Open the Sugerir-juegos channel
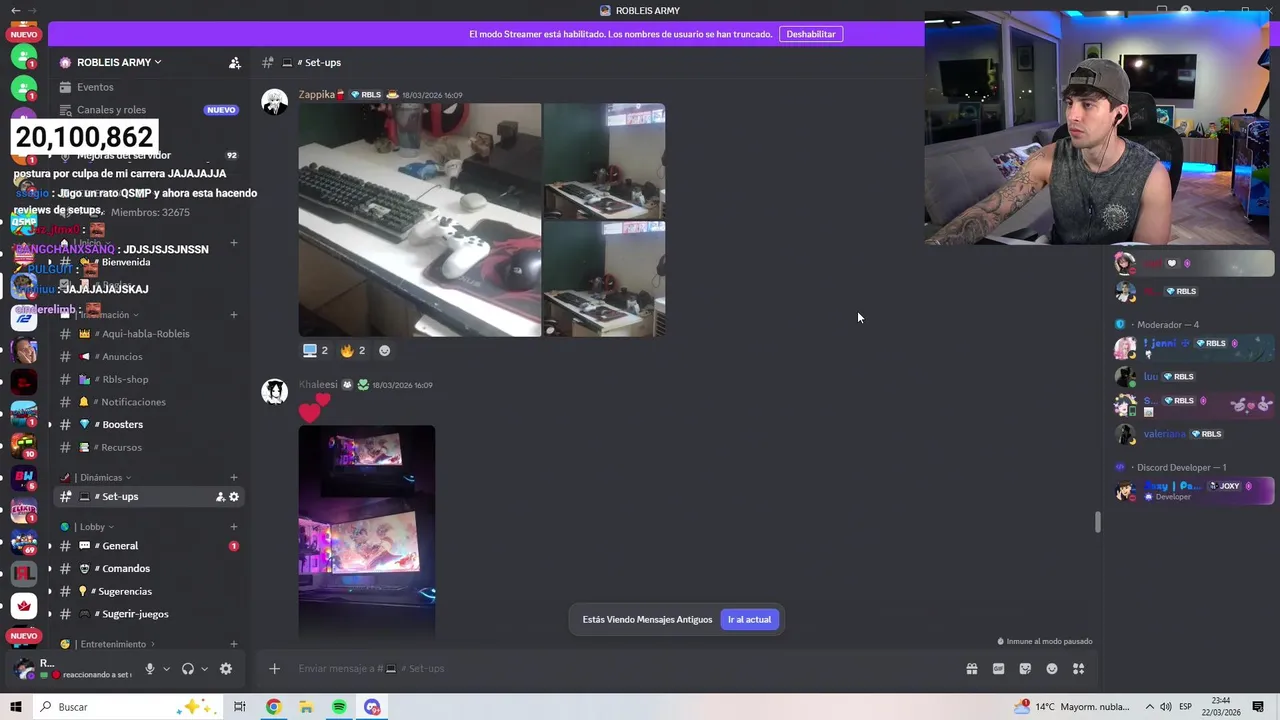 coord(148,614)
